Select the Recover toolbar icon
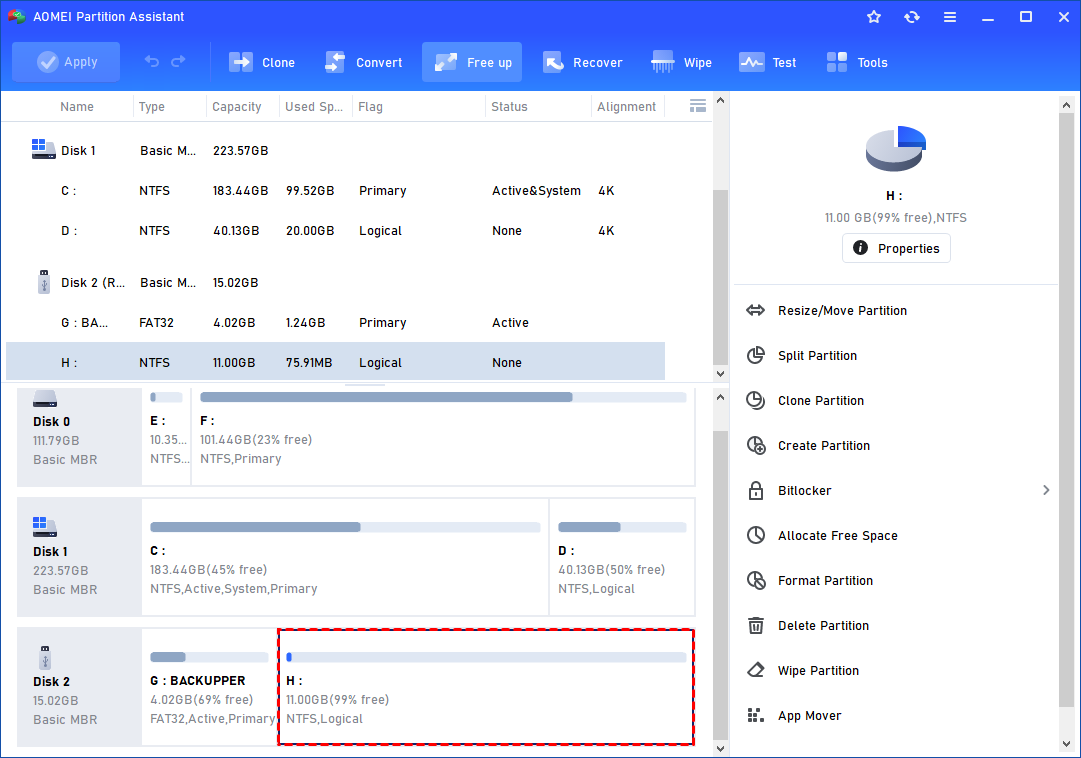Screen dimensions: 1081x758 pos(554,62)
